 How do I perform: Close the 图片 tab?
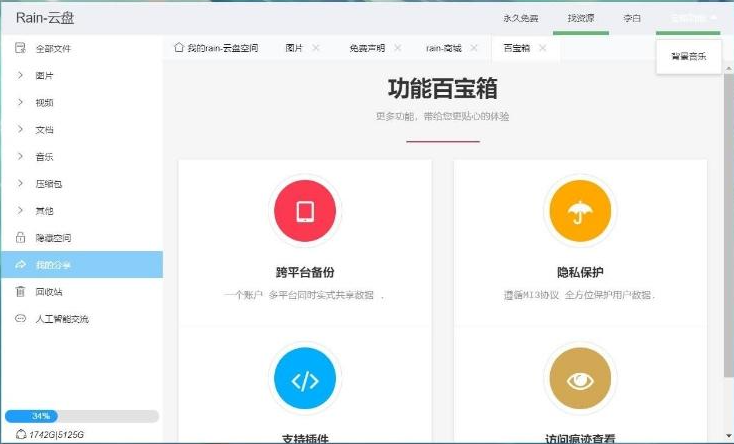pyautogui.click(x=316, y=48)
